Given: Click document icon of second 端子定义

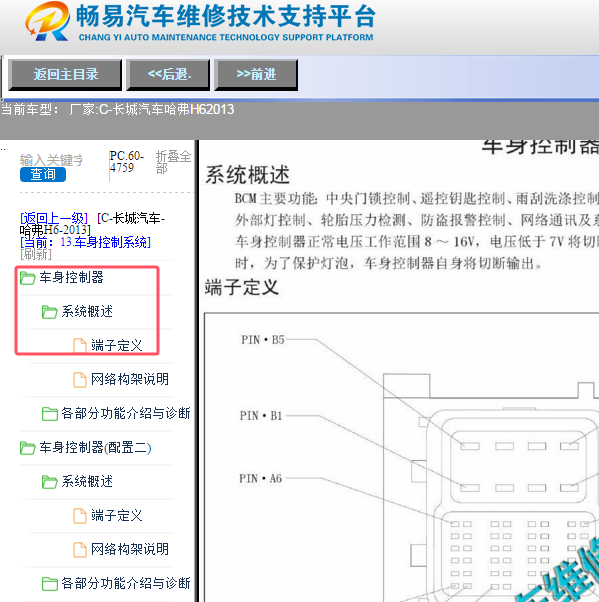Looking at the screenshot, I should click(80, 516).
